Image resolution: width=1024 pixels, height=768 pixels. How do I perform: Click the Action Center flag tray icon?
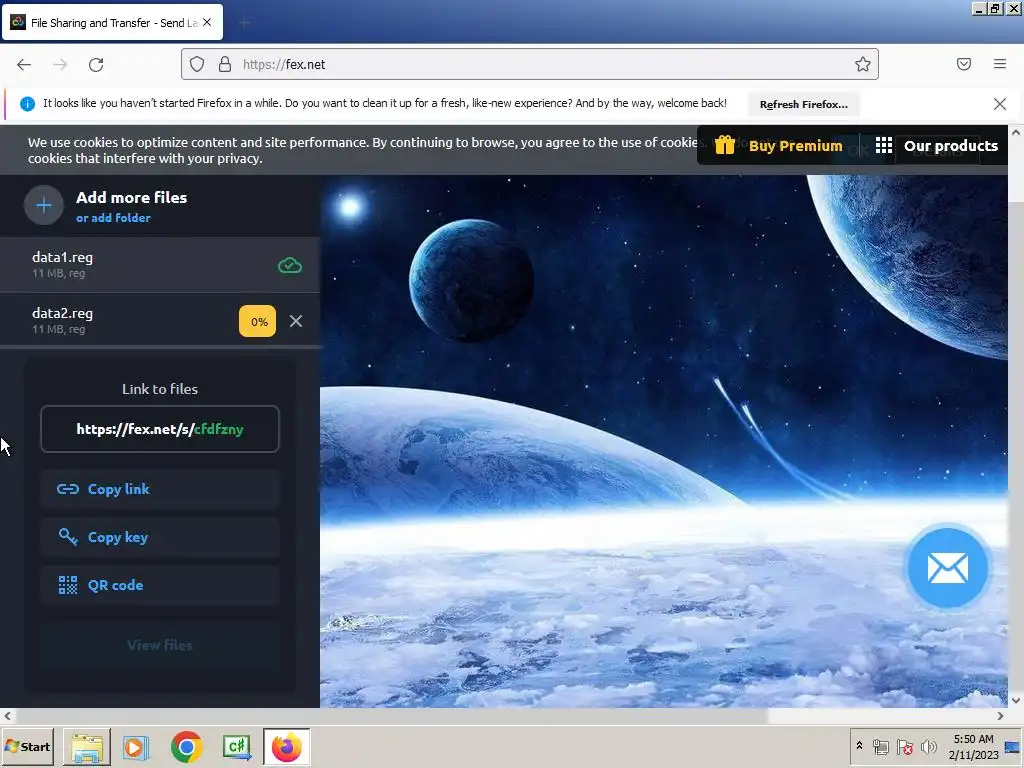coord(904,746)
